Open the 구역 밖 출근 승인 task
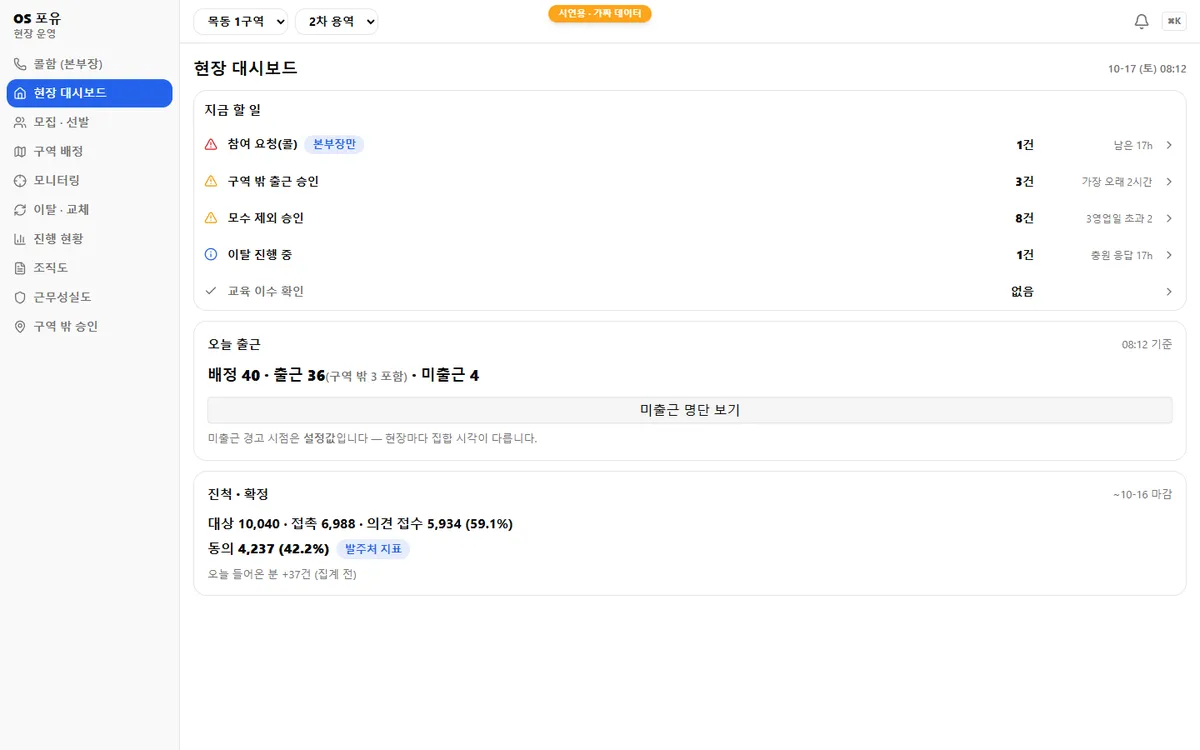Viewport: 1200px width, 750px height. (x=690, y=181)
